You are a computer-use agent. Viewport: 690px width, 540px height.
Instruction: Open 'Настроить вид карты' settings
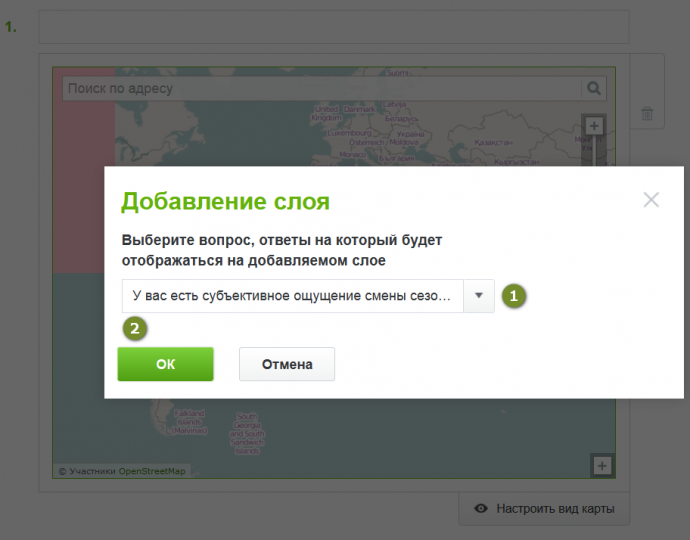click(555, 509)
